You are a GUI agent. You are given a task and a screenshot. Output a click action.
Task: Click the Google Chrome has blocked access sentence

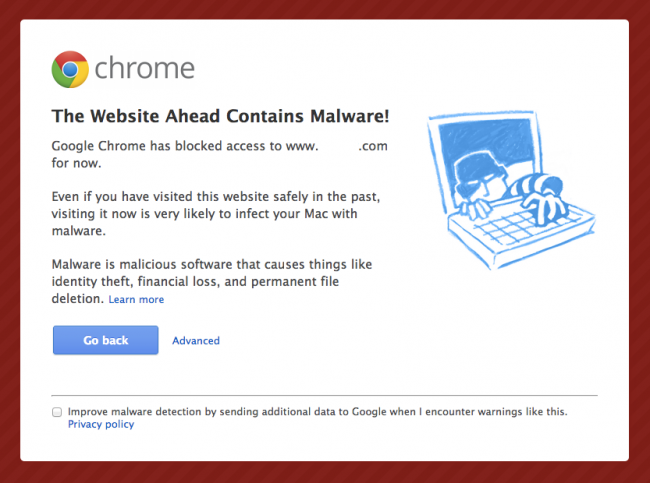point(219,154)
